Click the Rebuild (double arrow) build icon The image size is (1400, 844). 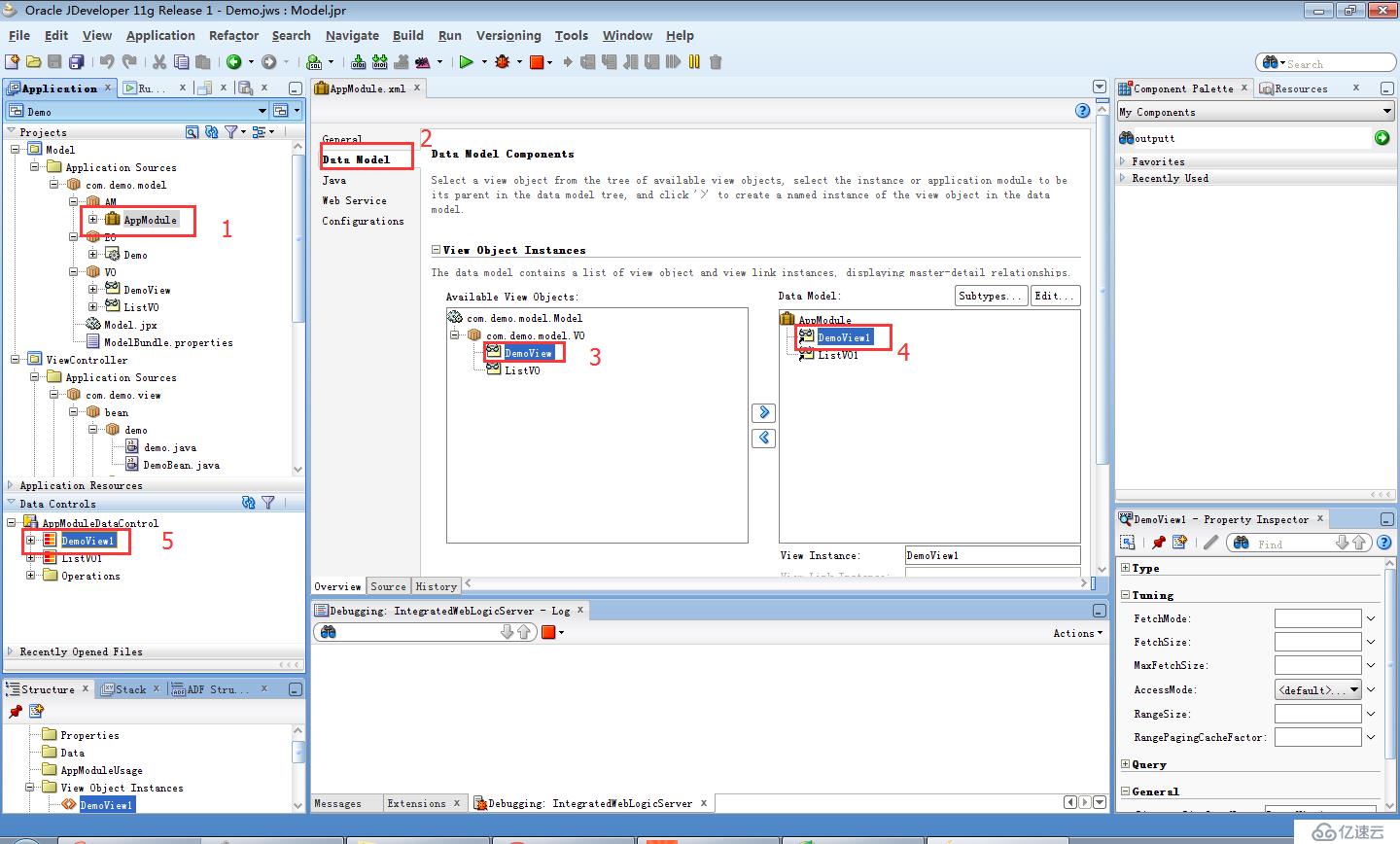click(380, 62)
